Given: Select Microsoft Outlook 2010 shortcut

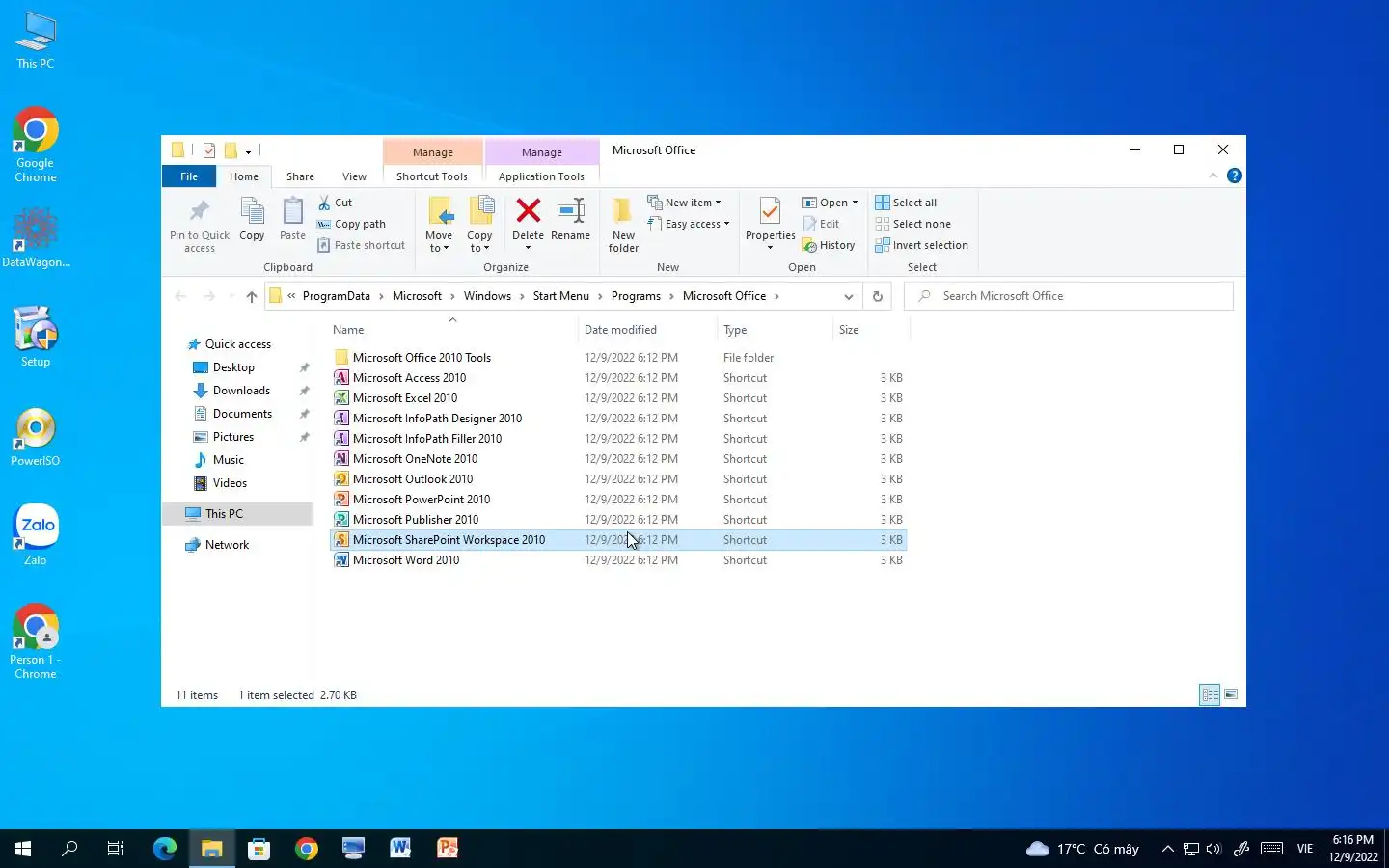Looking at the screenshot, I should (618, 479).
